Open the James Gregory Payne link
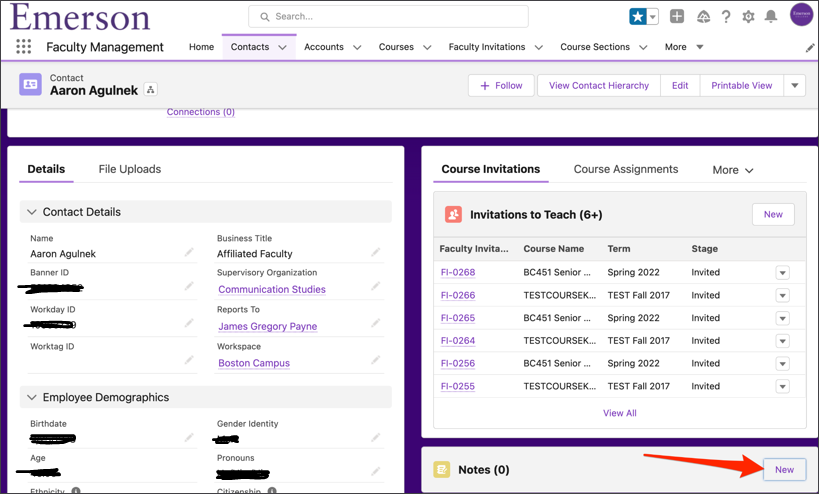 267,326
